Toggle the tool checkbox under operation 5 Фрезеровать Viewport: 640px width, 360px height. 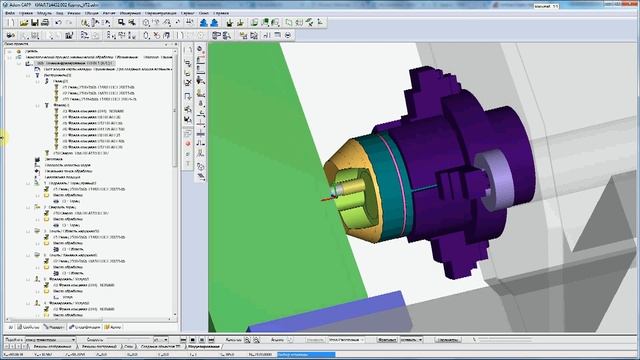tap(47, 285)
